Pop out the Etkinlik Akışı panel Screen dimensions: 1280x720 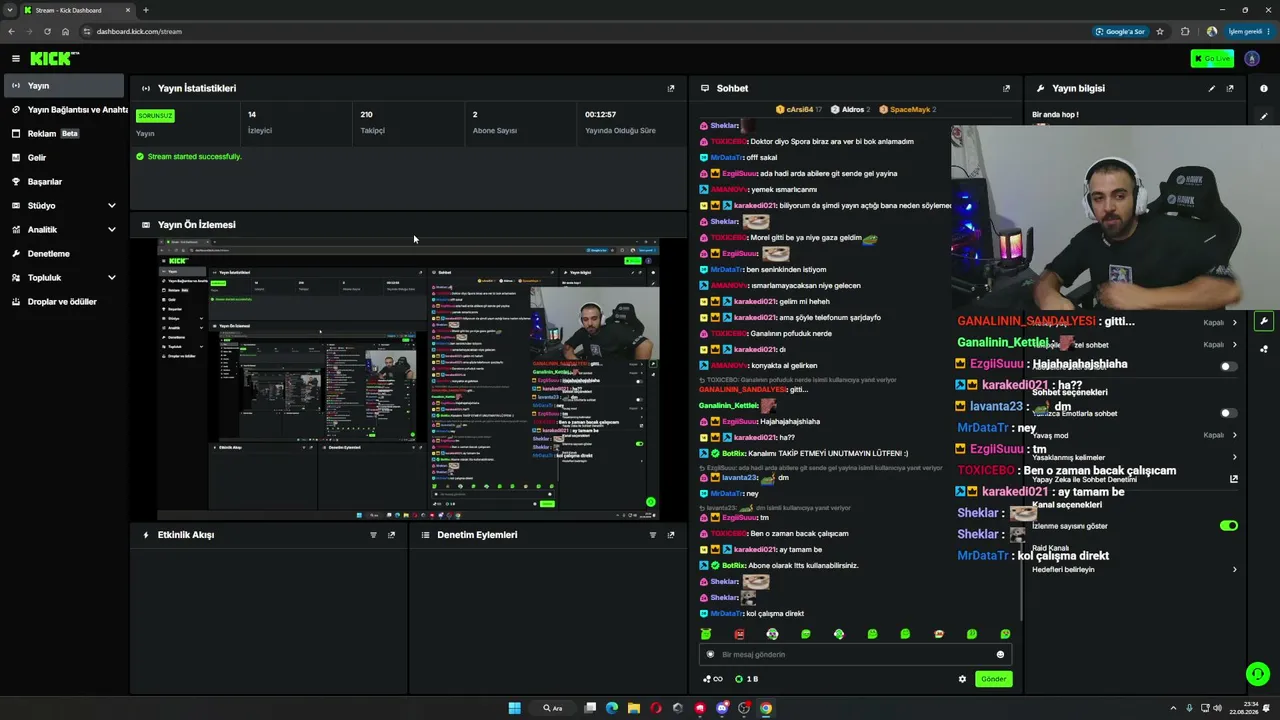coord(391,535)
